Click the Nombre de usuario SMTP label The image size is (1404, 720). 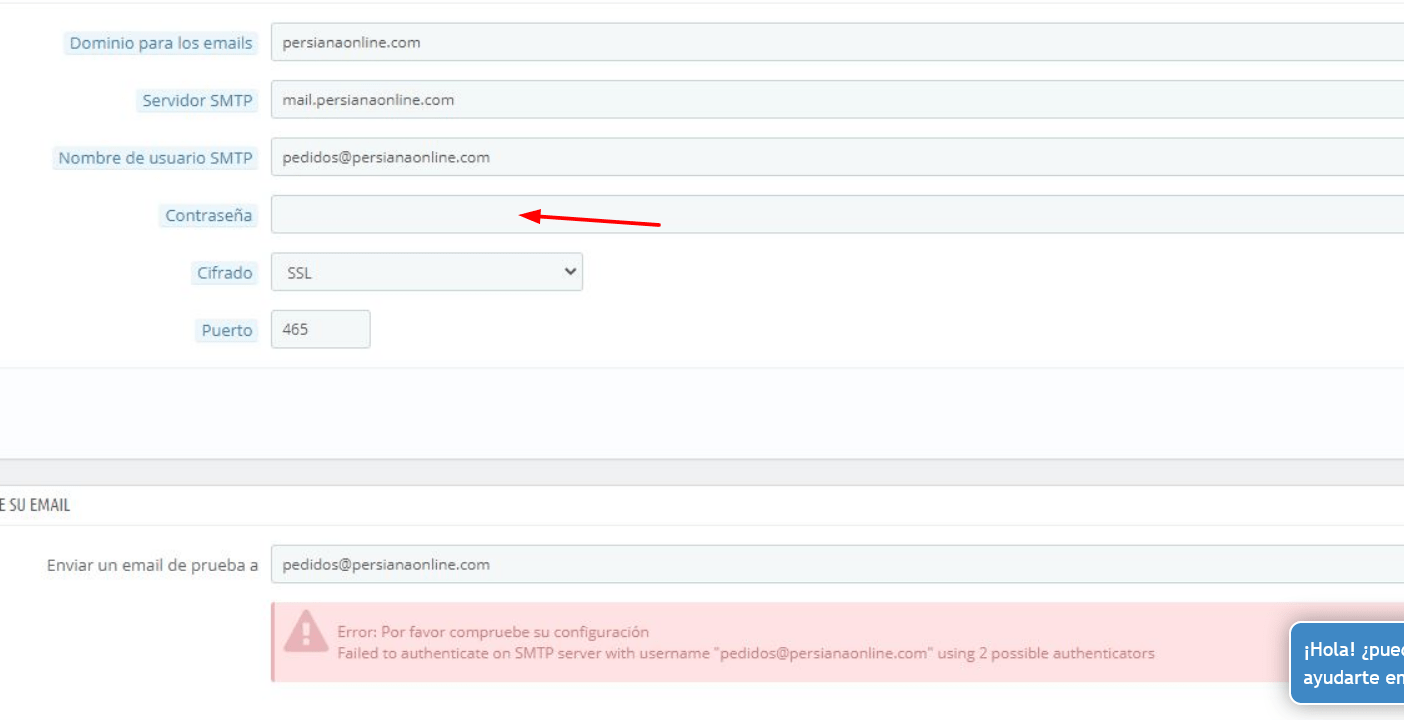(155, 158)
